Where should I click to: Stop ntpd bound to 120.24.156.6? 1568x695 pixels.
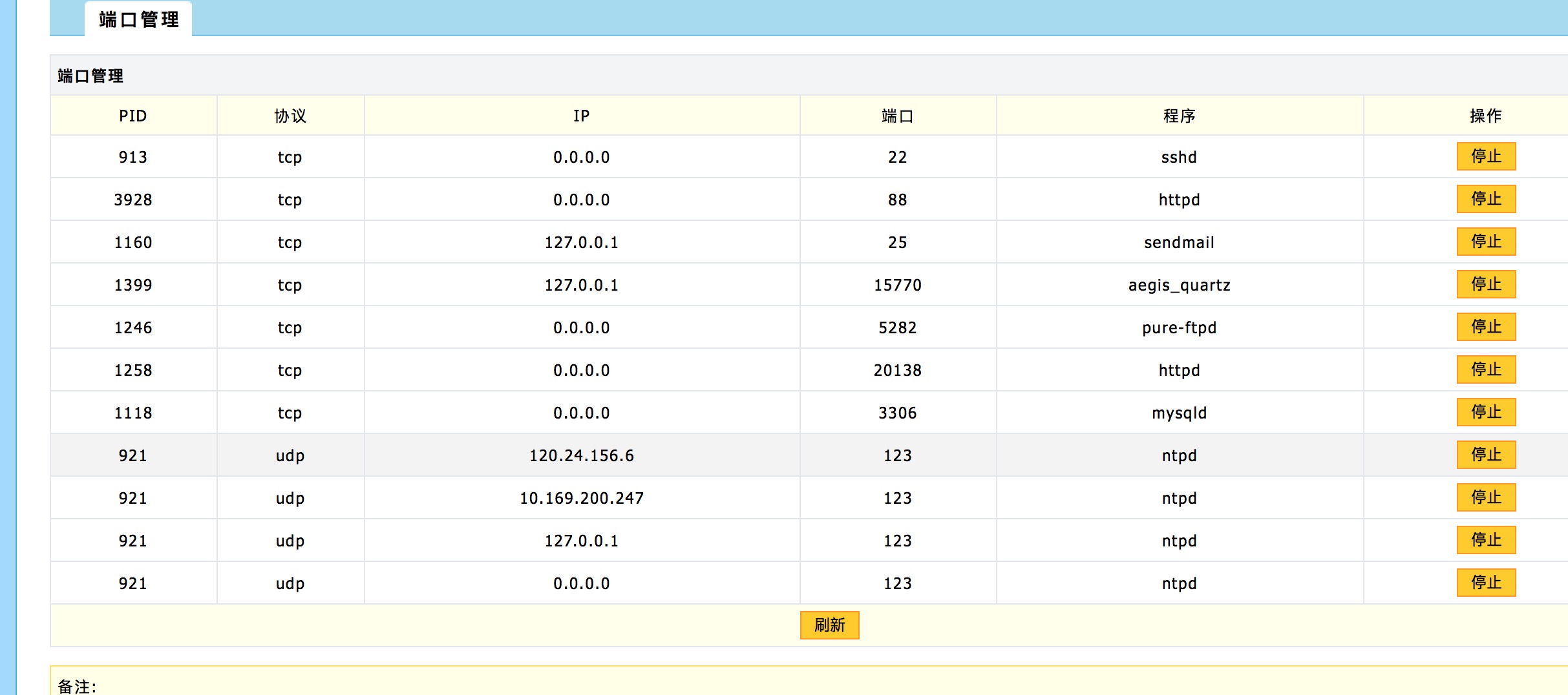coord(1486,455)
